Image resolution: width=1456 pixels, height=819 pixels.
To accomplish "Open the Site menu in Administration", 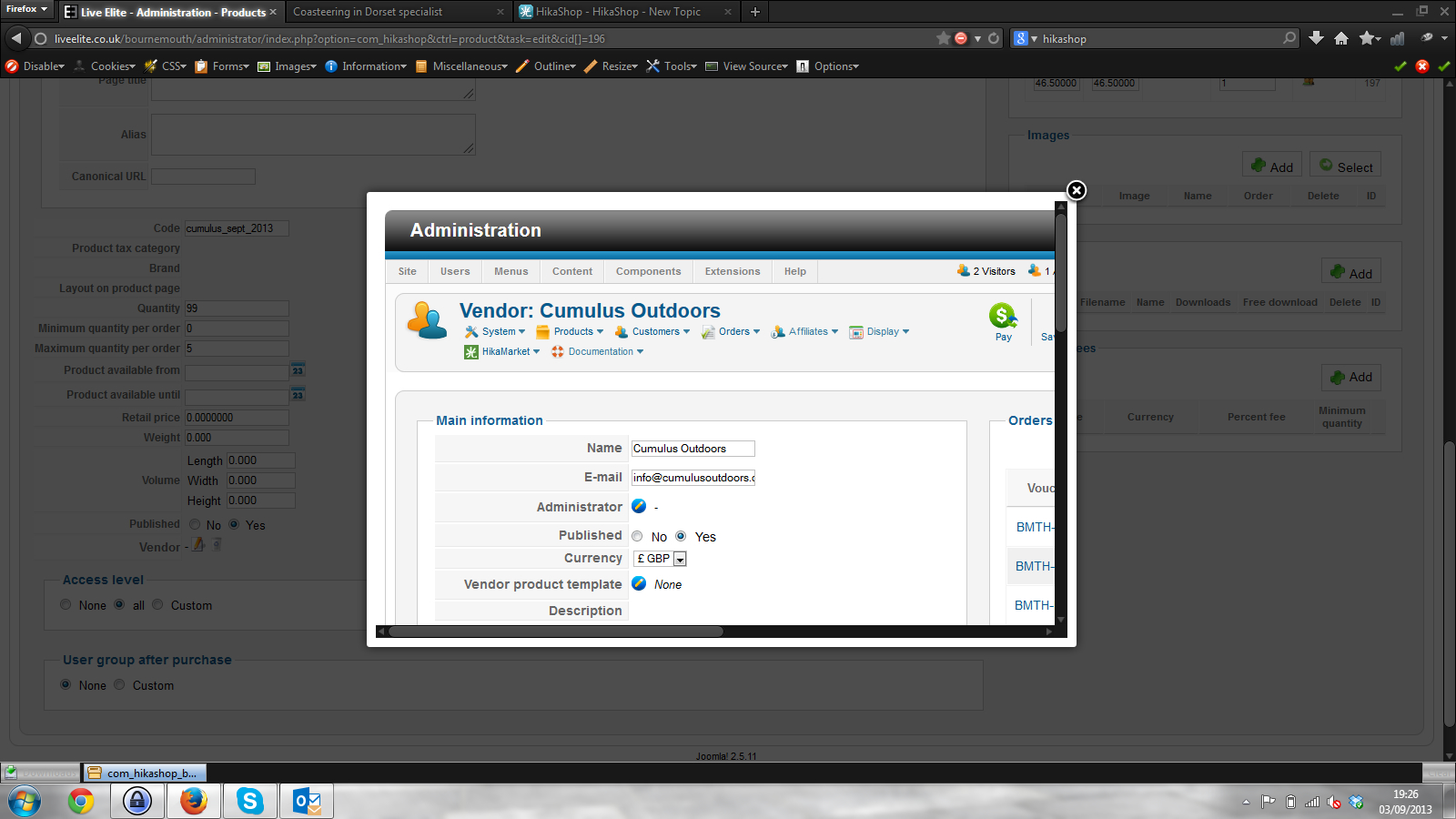I will (x=408, y=271).
